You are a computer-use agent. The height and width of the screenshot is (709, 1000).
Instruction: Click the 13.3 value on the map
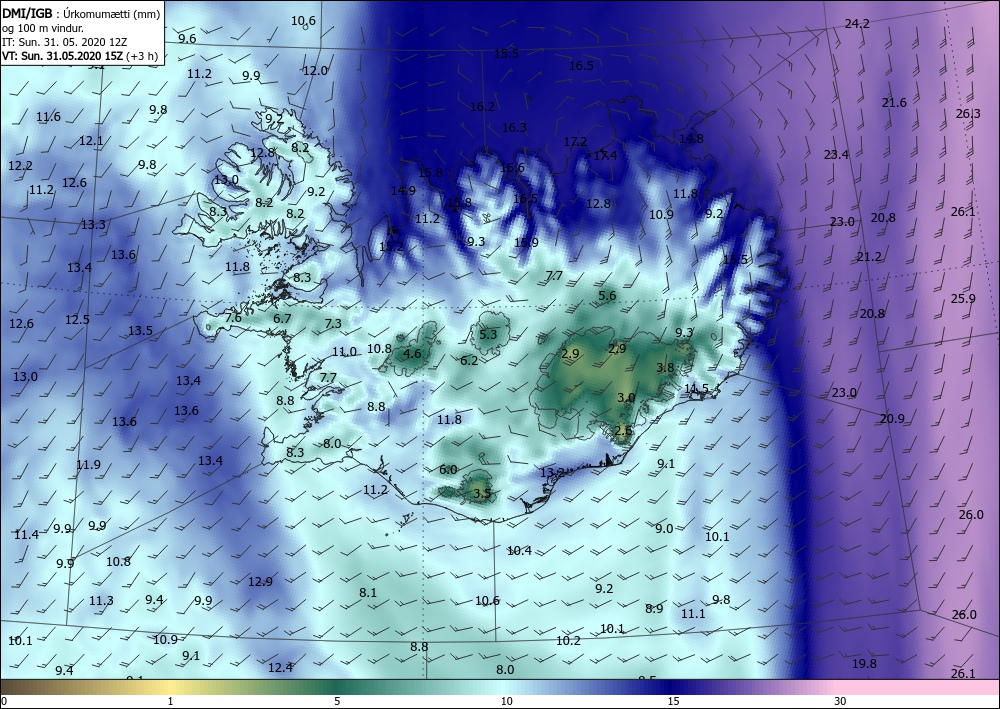(93, 224)
